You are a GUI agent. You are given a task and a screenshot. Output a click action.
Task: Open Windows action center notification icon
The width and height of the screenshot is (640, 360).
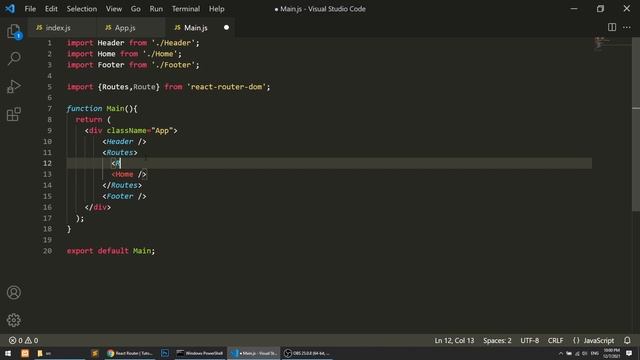click(x=629, y=353)
